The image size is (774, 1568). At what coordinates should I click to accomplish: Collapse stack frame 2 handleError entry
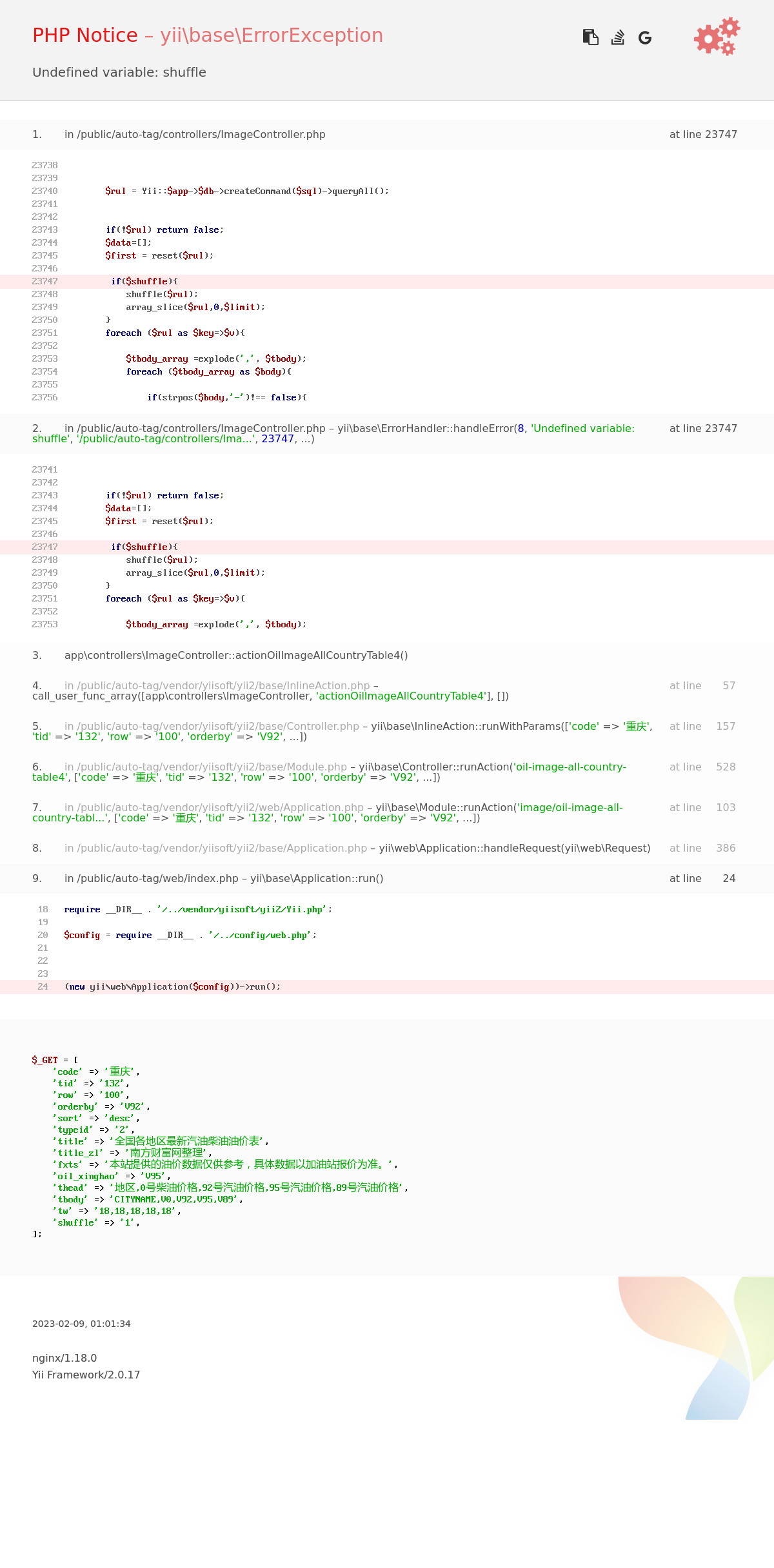pyautogui.click(x=387, y=434)
